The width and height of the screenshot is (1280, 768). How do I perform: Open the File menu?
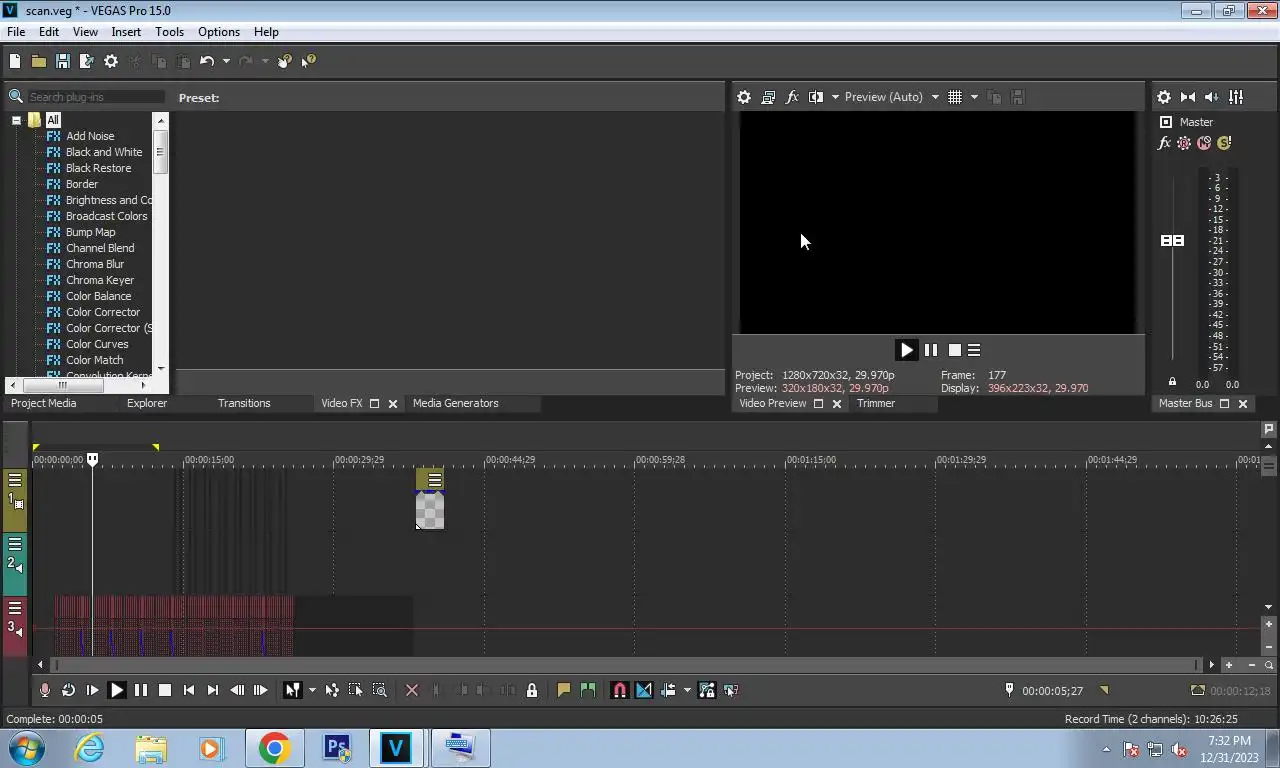tap(16, 32)
